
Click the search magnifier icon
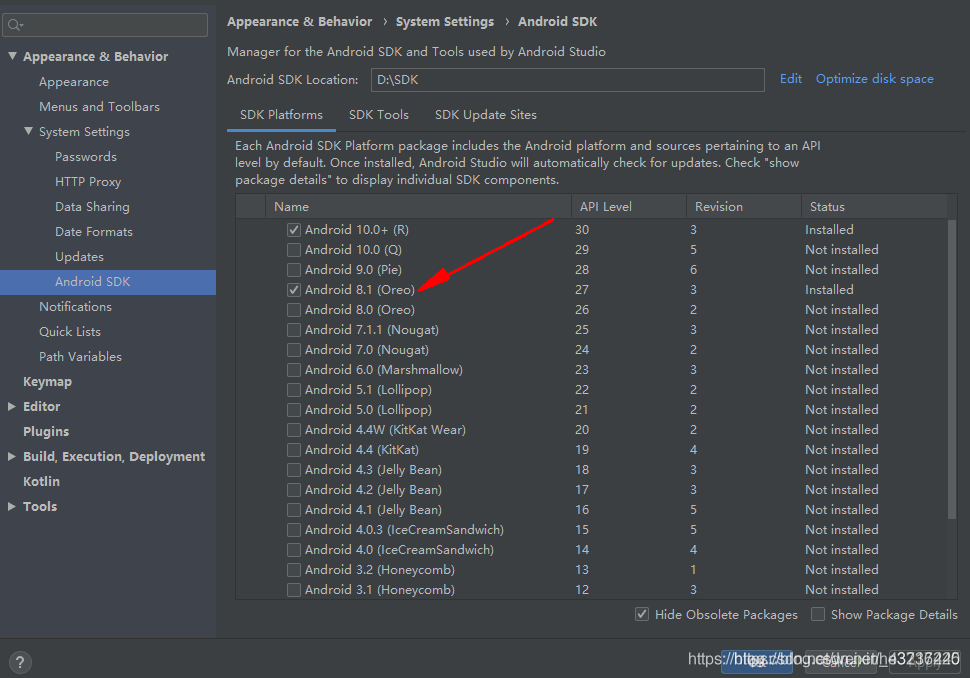coord(15,25)
